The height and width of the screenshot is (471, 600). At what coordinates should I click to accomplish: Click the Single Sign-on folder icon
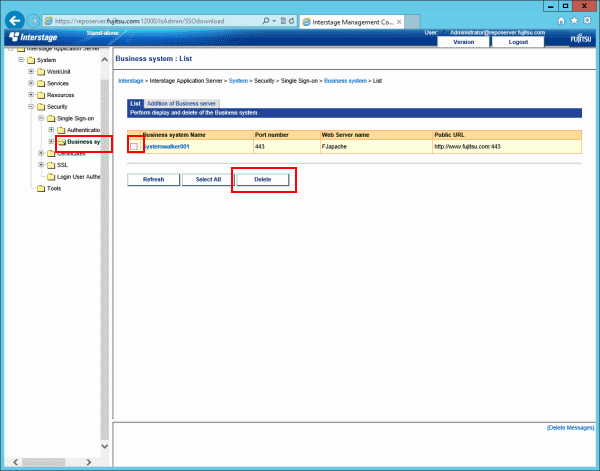51,119
